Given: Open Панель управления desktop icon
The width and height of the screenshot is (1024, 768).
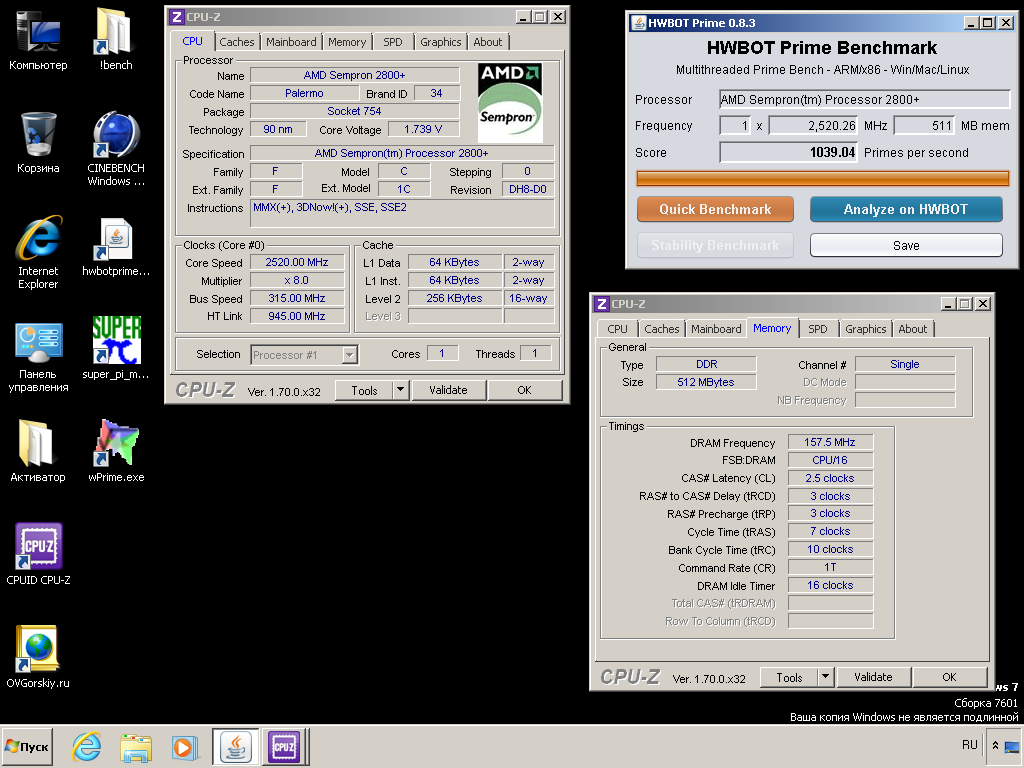Looking at the screenshot, I should coord(38,357).
